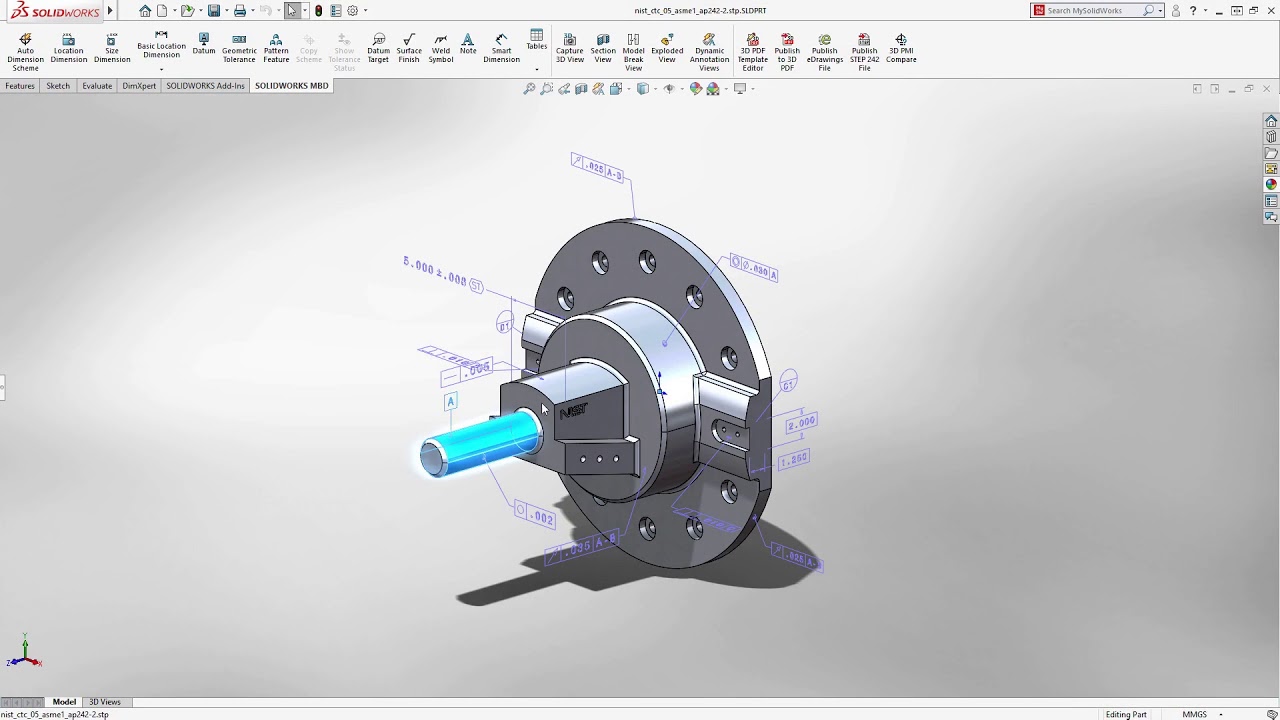Add a Note annotation
The width and height of the screenshot is (1280, 720).
click(x=468, y=44)
